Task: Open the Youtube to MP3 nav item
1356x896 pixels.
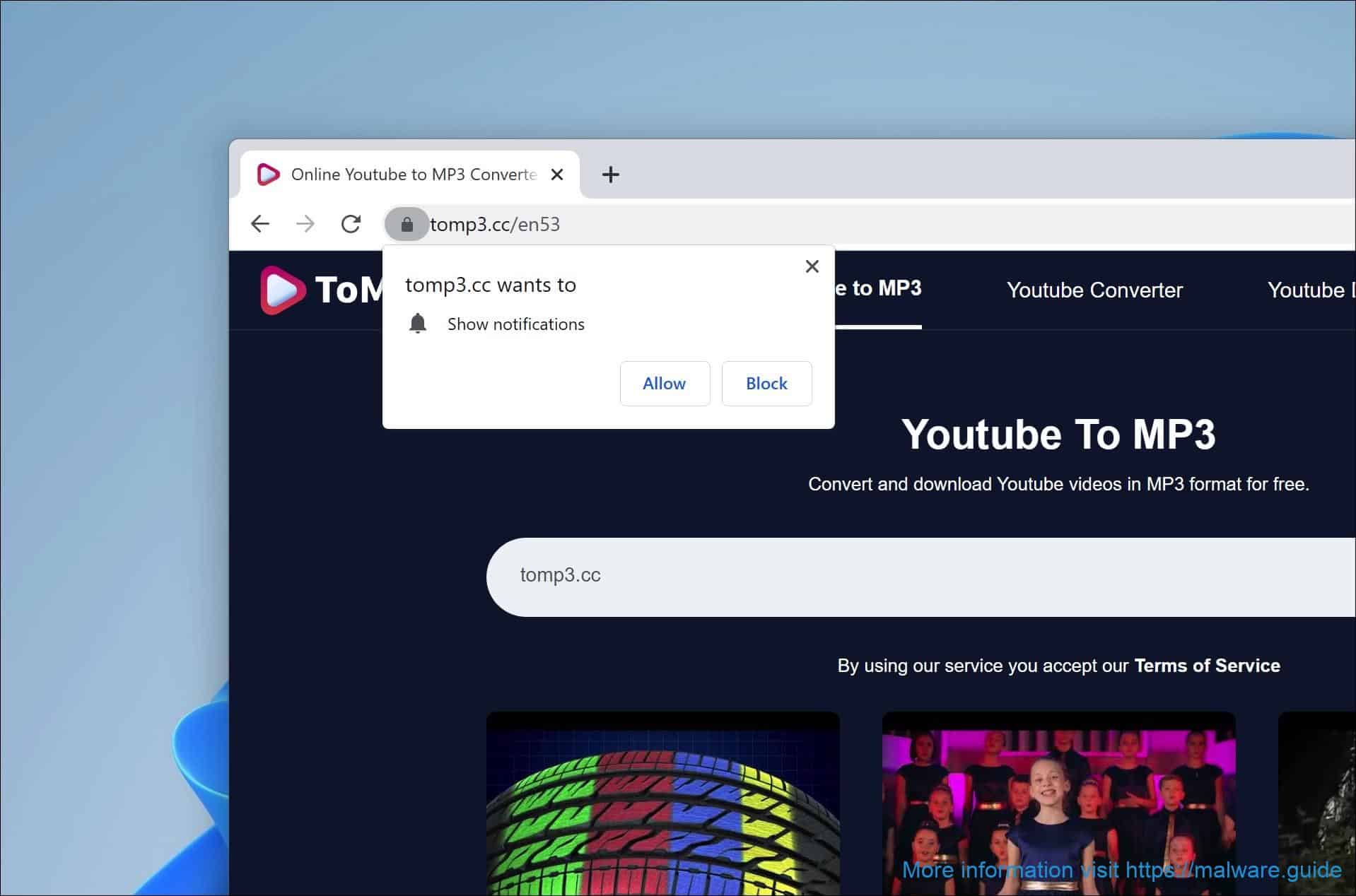Action: point(878,288)
